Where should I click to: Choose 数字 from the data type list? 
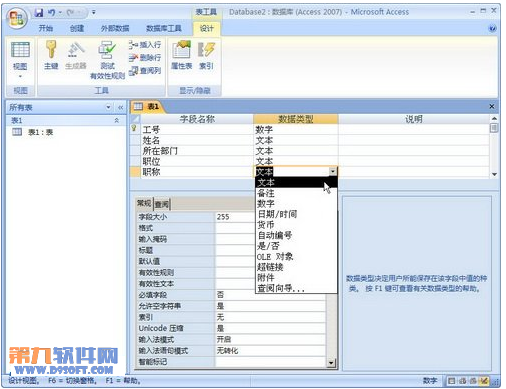tap(296, 204)
